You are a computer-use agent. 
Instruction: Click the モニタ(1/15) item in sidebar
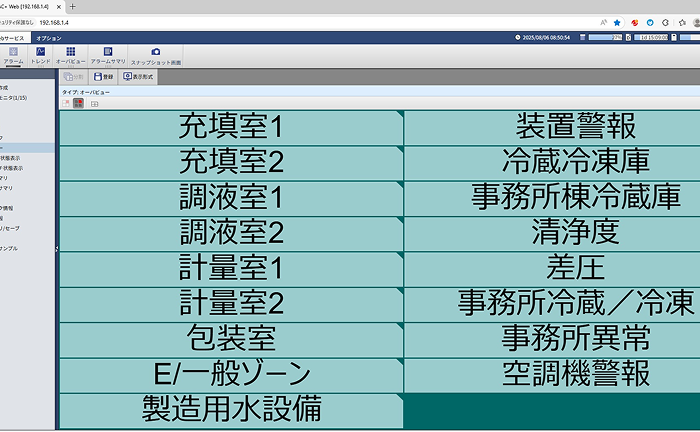[x=17, y=95]
